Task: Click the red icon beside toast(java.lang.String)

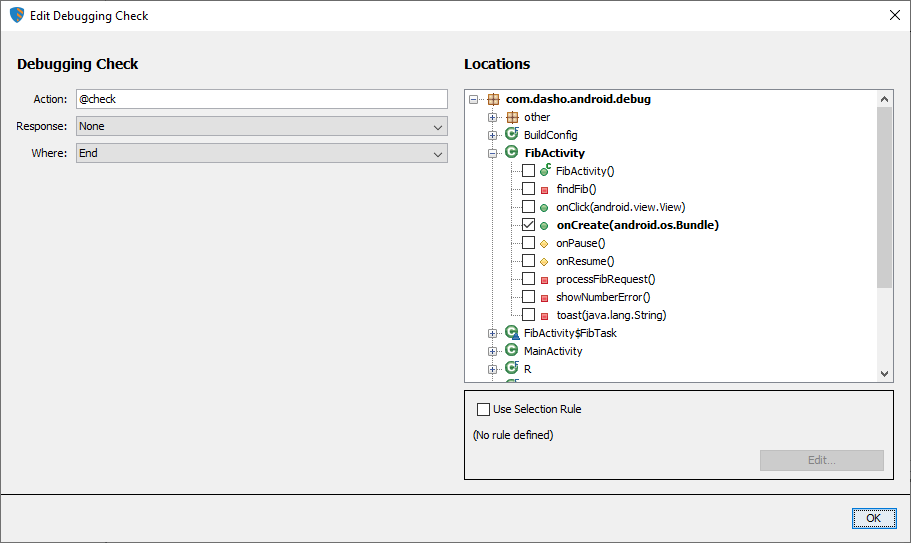Action: pos(544,316)
